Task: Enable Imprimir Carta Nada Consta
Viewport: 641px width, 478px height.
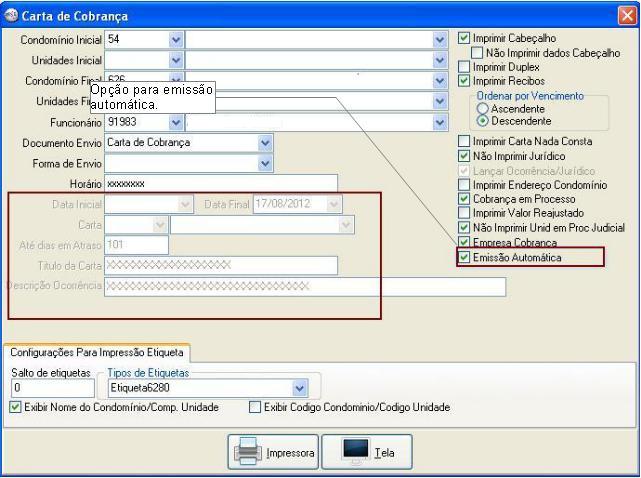Action: pyautogui.click(x=464, y=142)
